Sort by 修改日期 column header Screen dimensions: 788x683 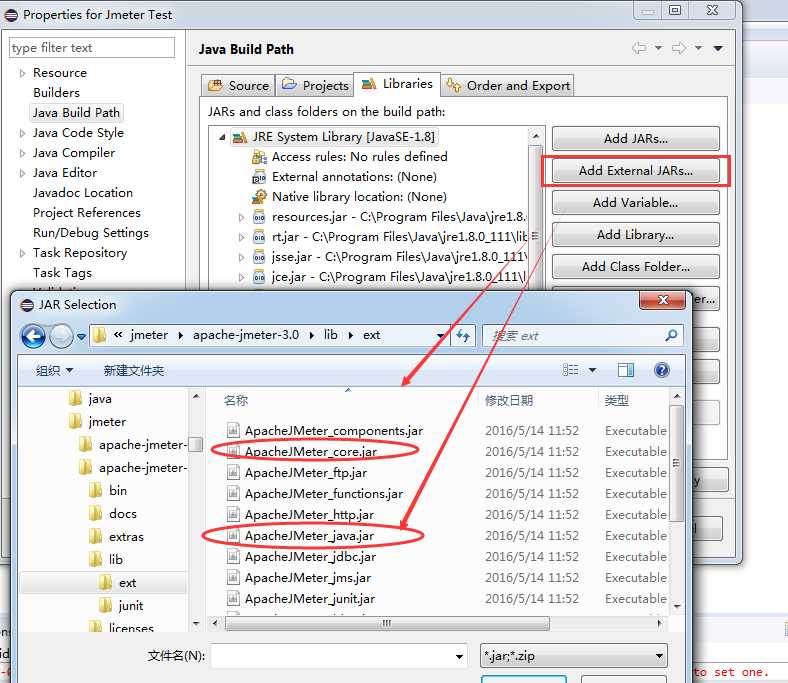509,401
